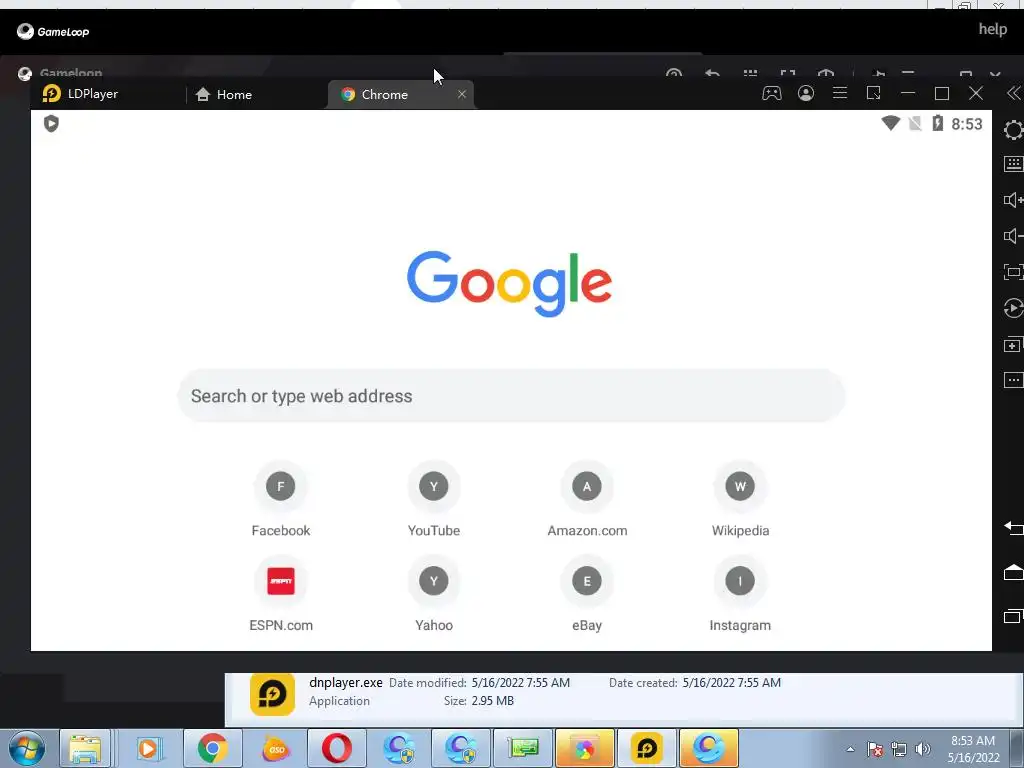The height and width of the screenshot is (768, 1024).
Task: Click the Google logo
Action: click(509, 283)
